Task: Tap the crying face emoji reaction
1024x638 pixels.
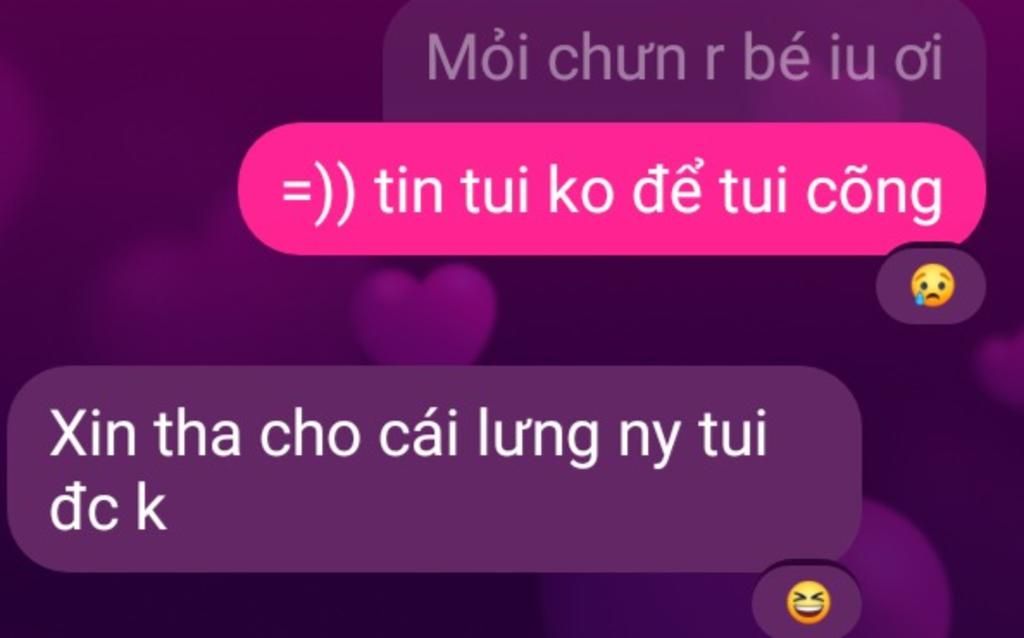Action: coord(933,286)
